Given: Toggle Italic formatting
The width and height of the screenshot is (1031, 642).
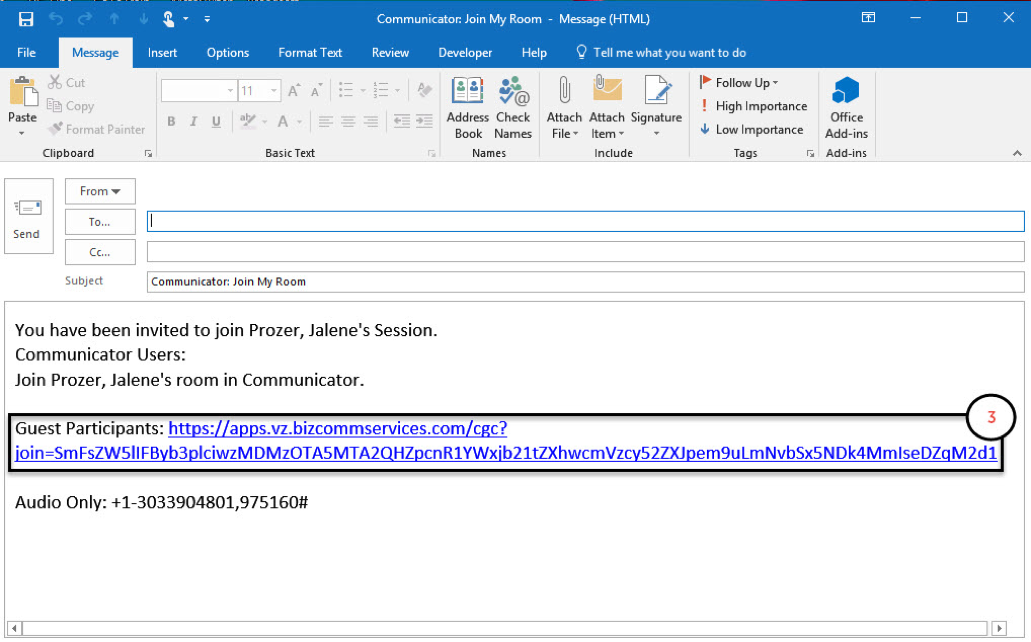Looking at the screenshot, I should [x=193, y=122].
